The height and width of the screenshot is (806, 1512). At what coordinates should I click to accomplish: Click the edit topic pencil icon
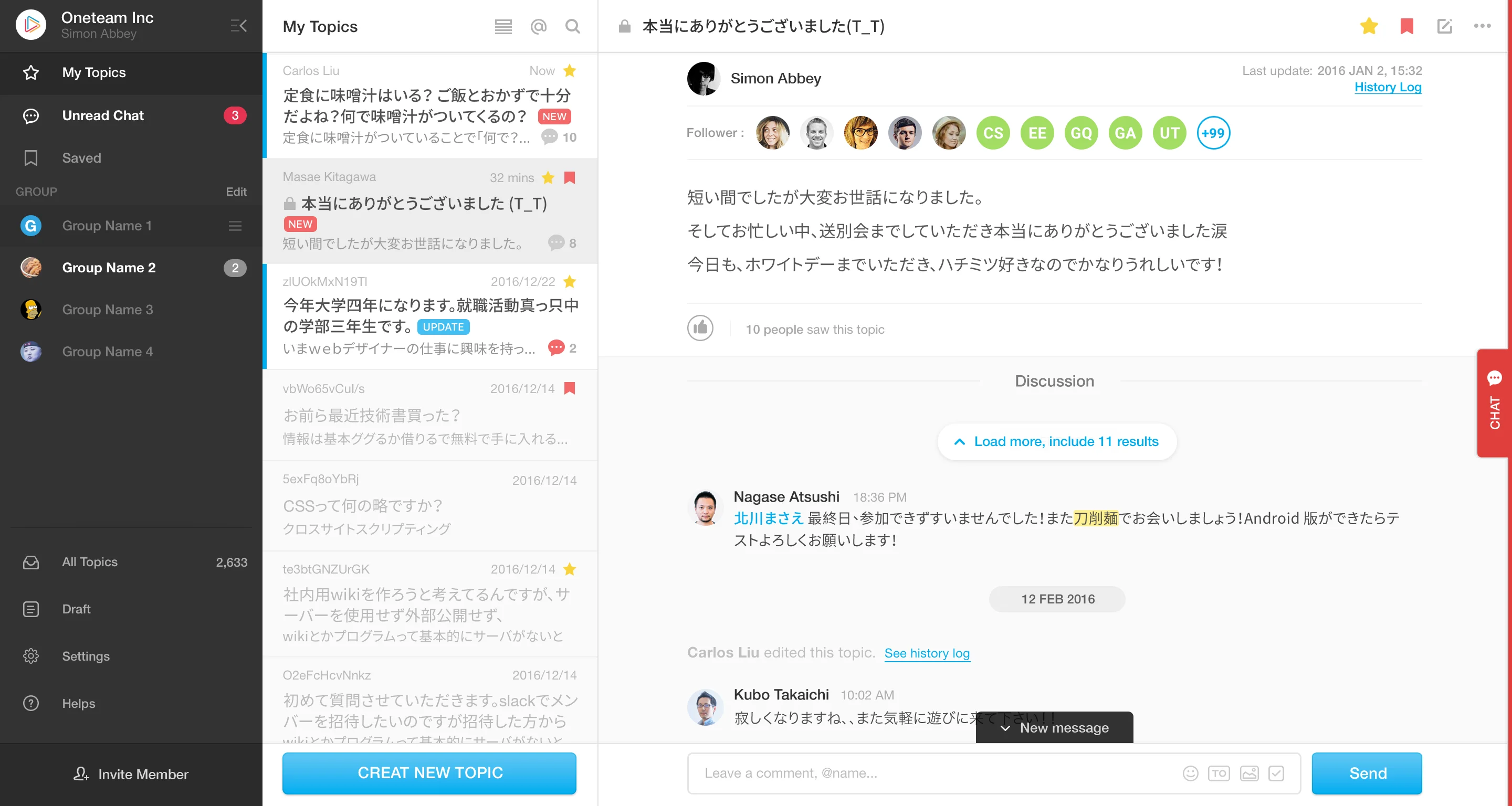[x=1444, y=26]
